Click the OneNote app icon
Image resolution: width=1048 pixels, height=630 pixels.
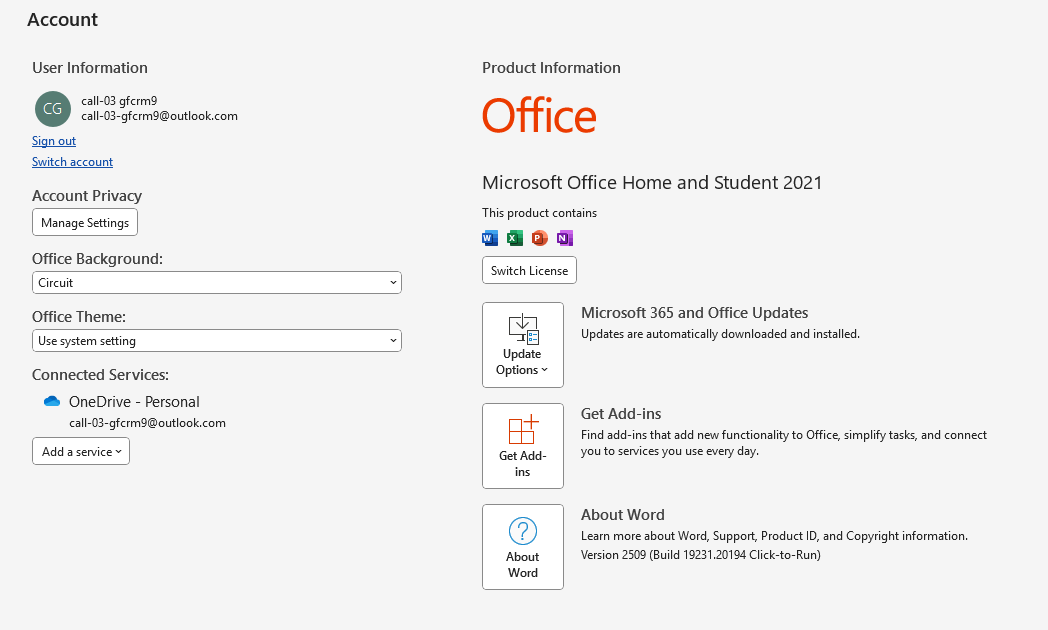tap(565, 238)
